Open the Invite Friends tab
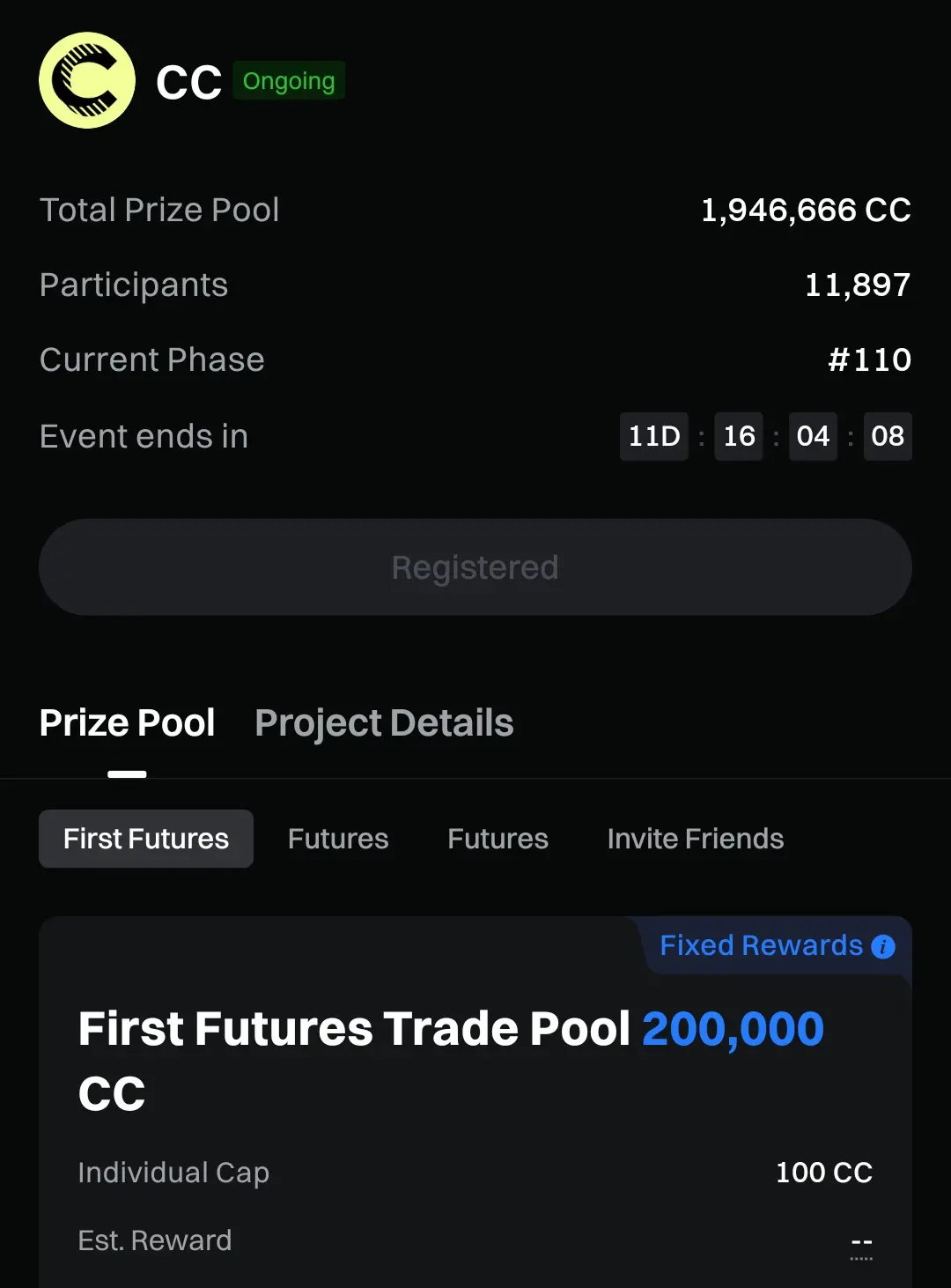951x1288 pixels. (x=696, y=839)
